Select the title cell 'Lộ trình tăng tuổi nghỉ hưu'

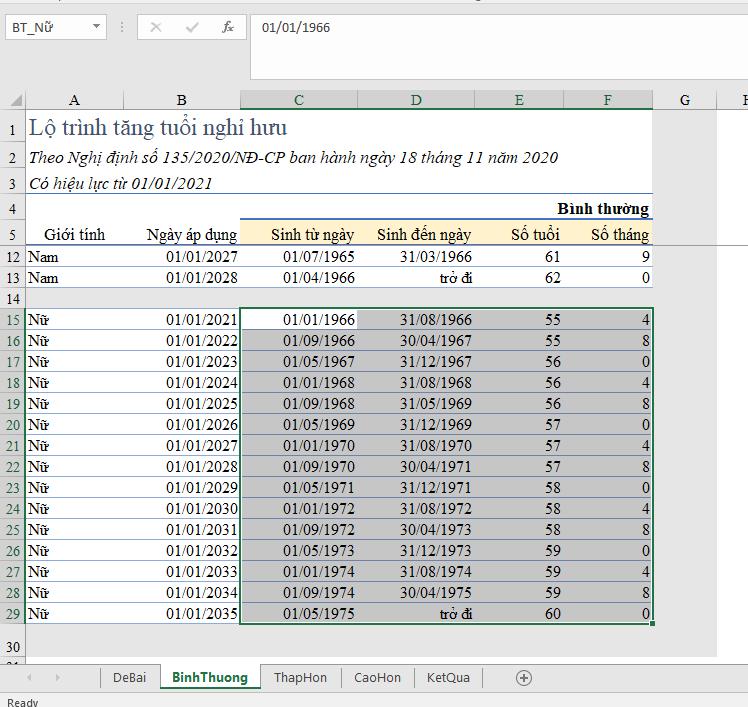(158, 128)
